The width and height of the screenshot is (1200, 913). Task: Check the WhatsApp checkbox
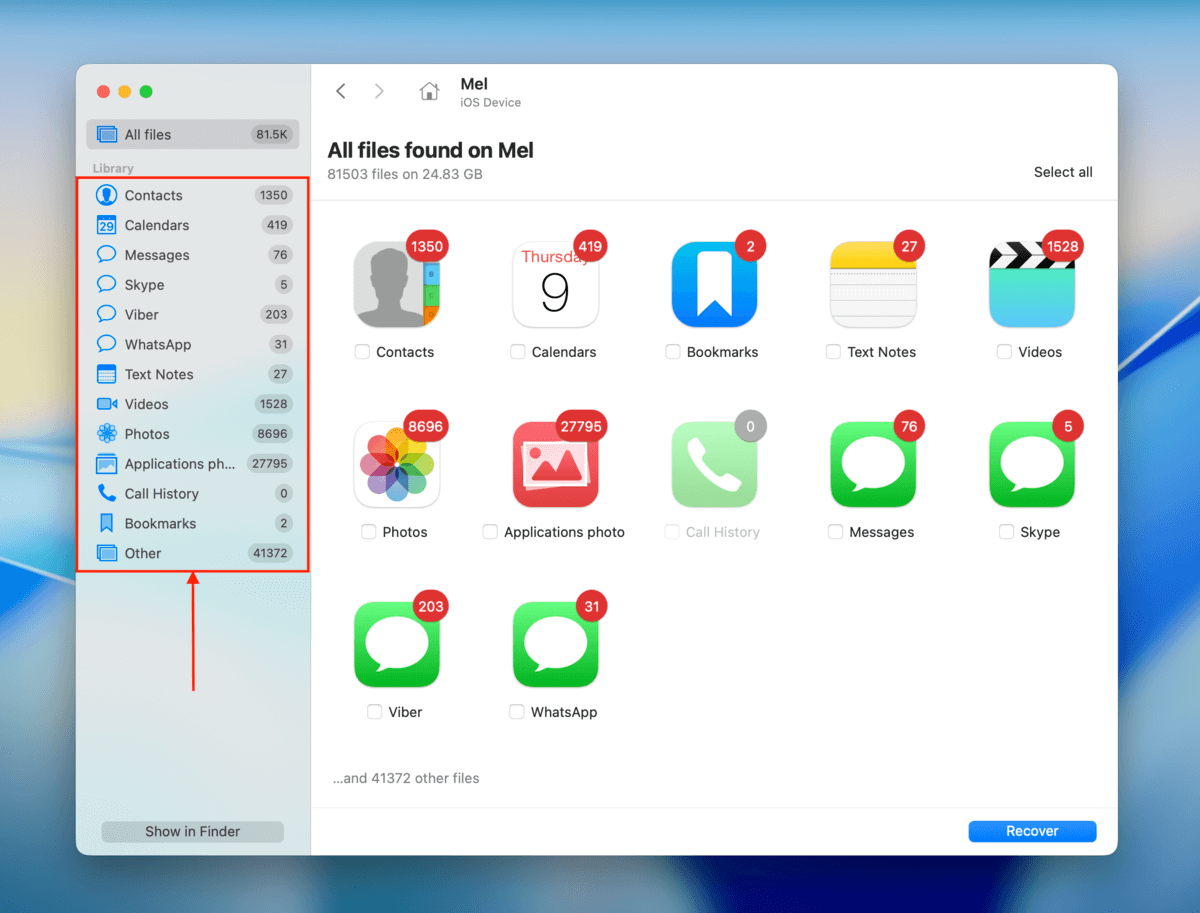(x=517, y=712)
